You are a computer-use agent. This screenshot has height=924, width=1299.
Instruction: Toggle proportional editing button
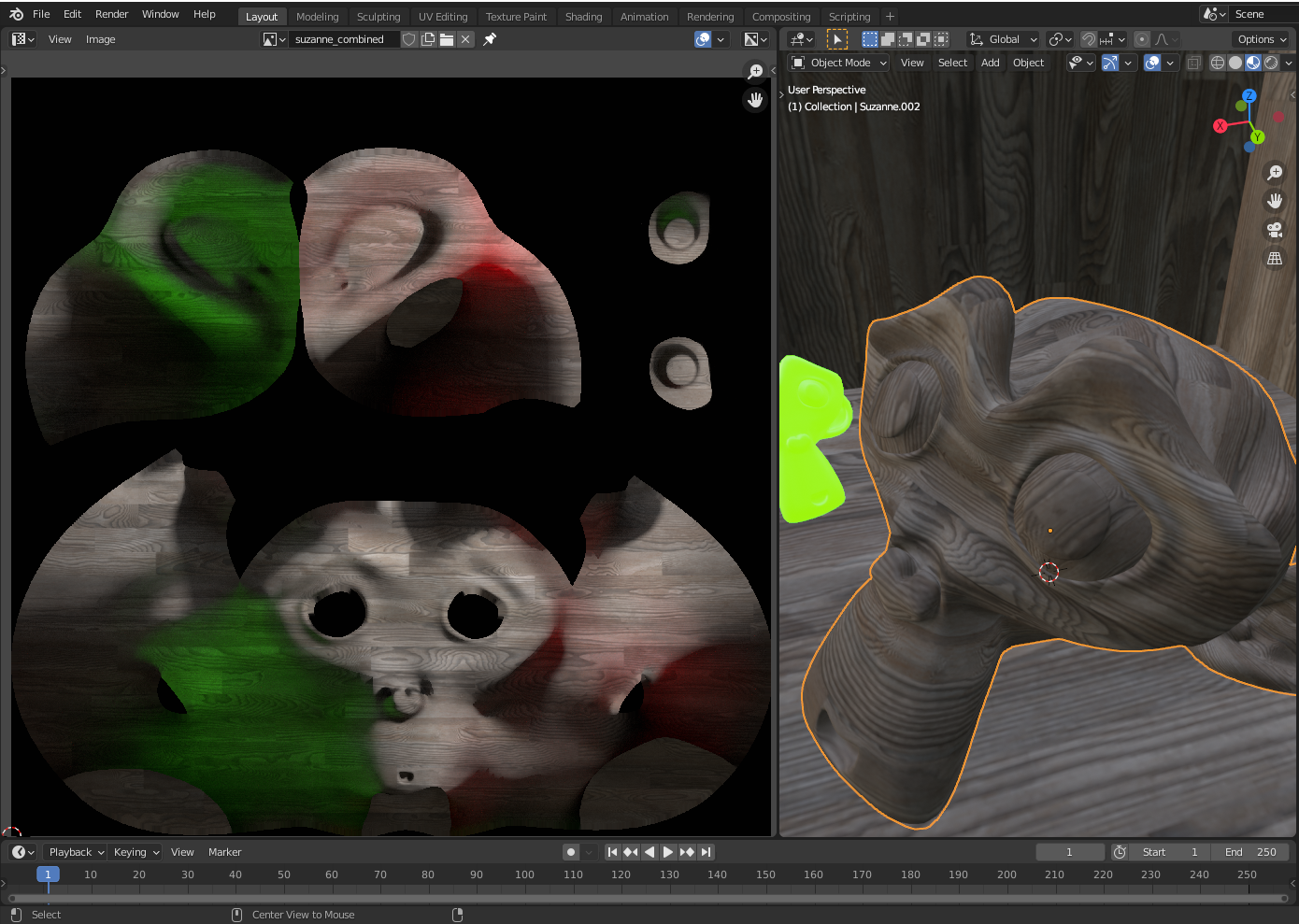click(1142, 39)
